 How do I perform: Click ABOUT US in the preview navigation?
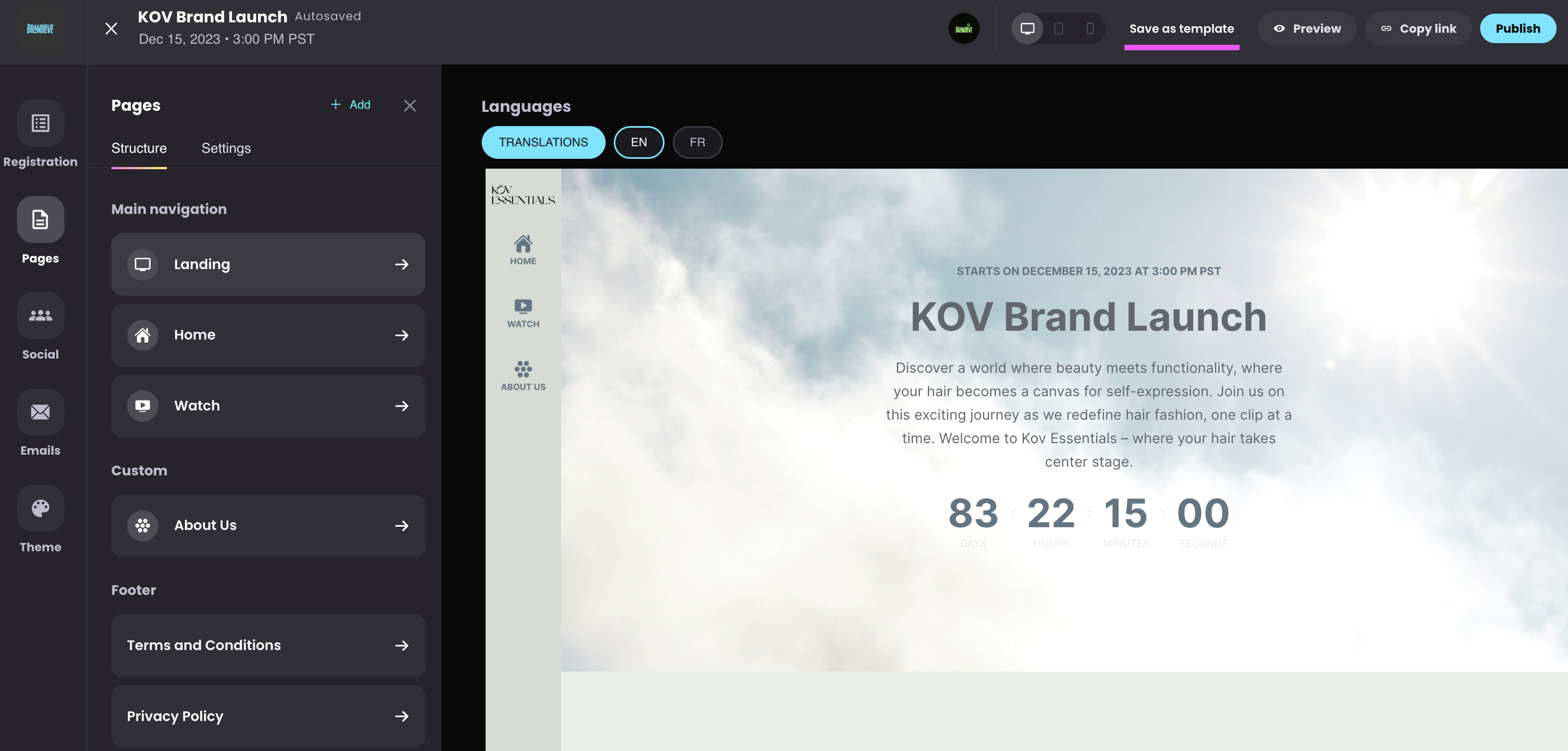[523, 376]
